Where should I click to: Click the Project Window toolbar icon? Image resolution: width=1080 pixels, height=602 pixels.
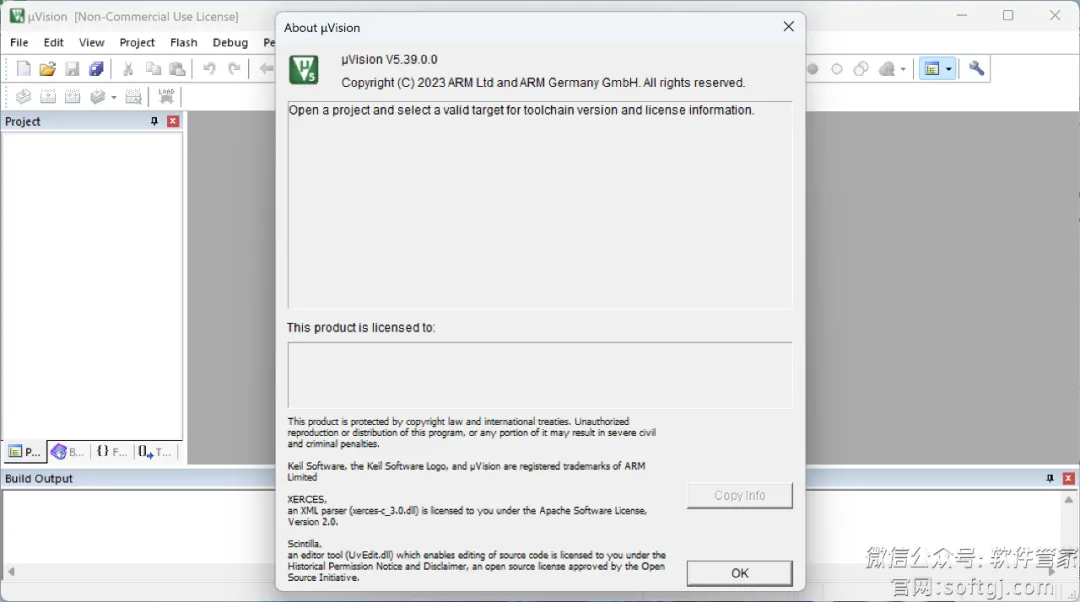[932, 69]
